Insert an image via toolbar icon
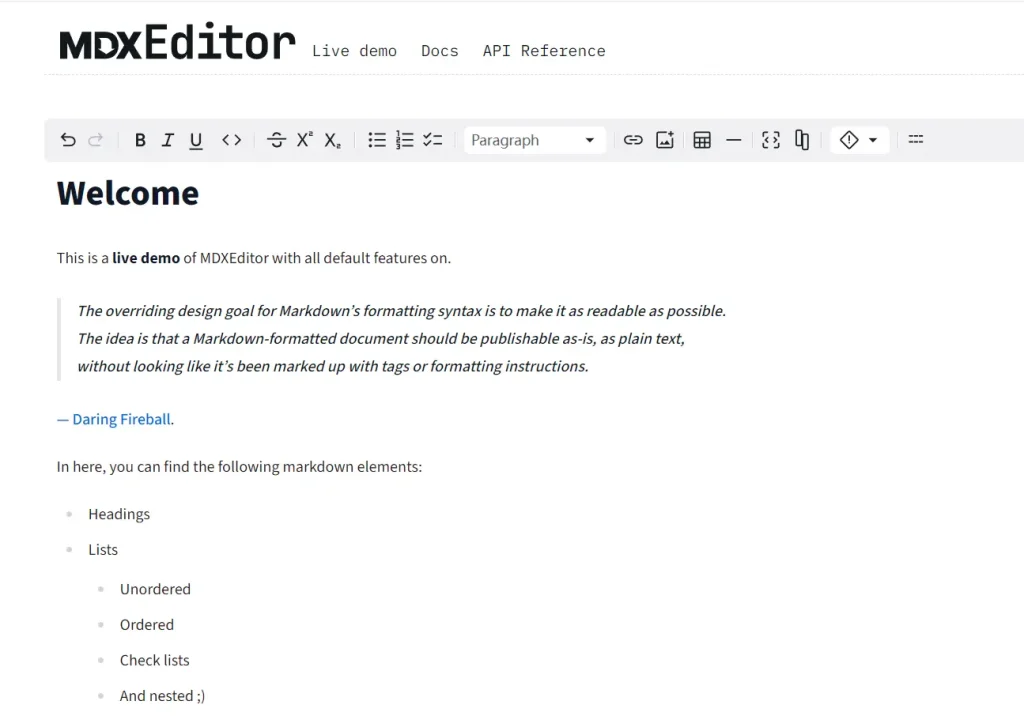Image resolution: width=1024 pixels, height=716 pixels. point(665,140)
